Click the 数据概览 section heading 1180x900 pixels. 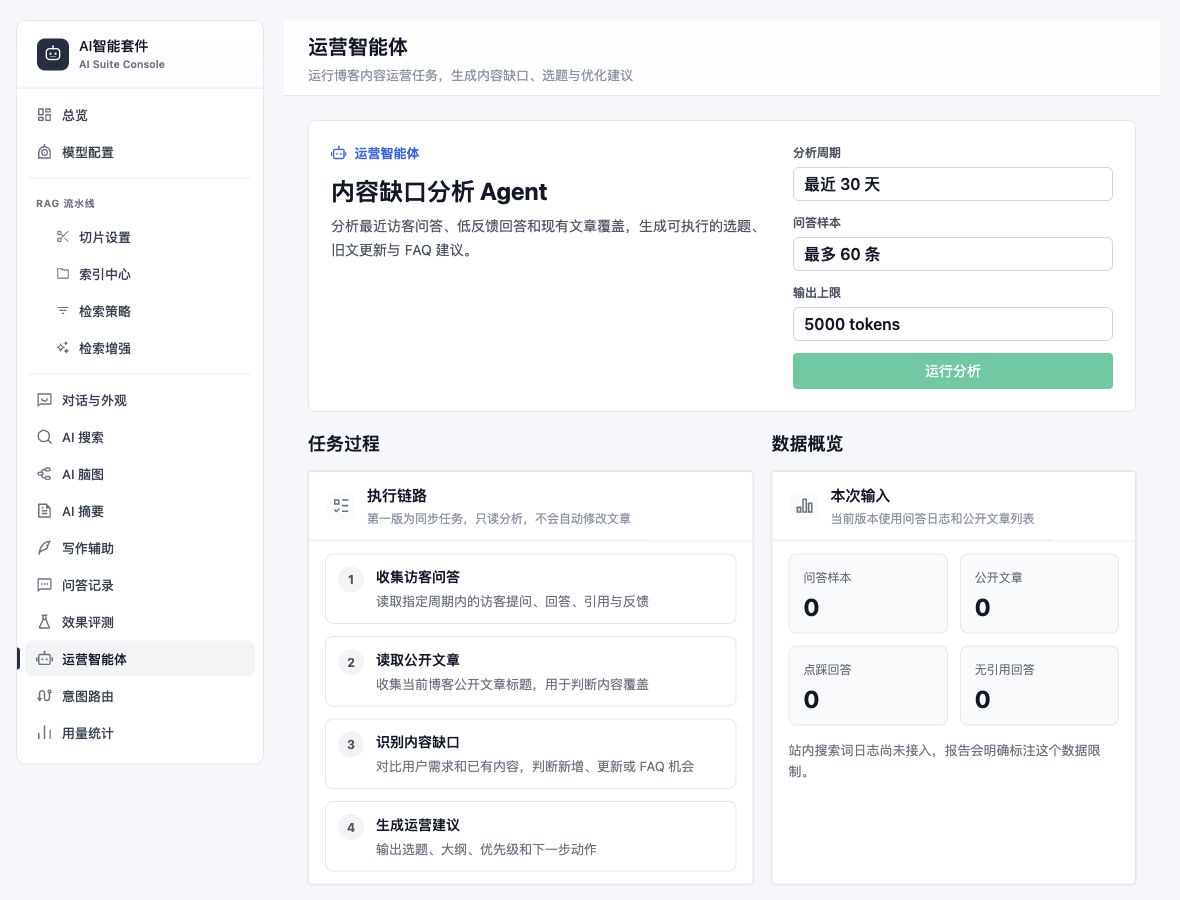[x=807, y=444]
